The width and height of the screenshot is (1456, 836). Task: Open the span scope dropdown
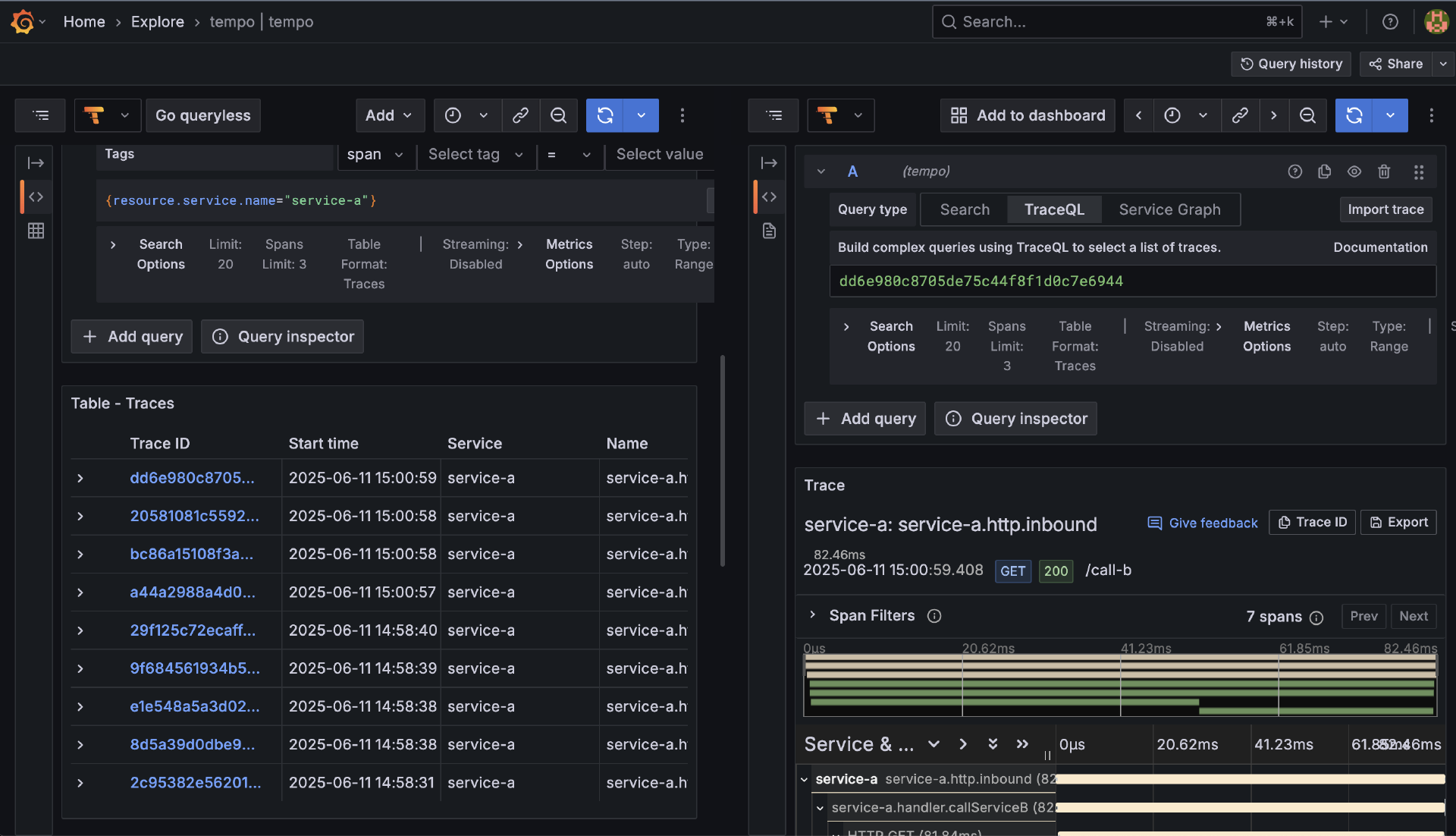pos(375,155)
